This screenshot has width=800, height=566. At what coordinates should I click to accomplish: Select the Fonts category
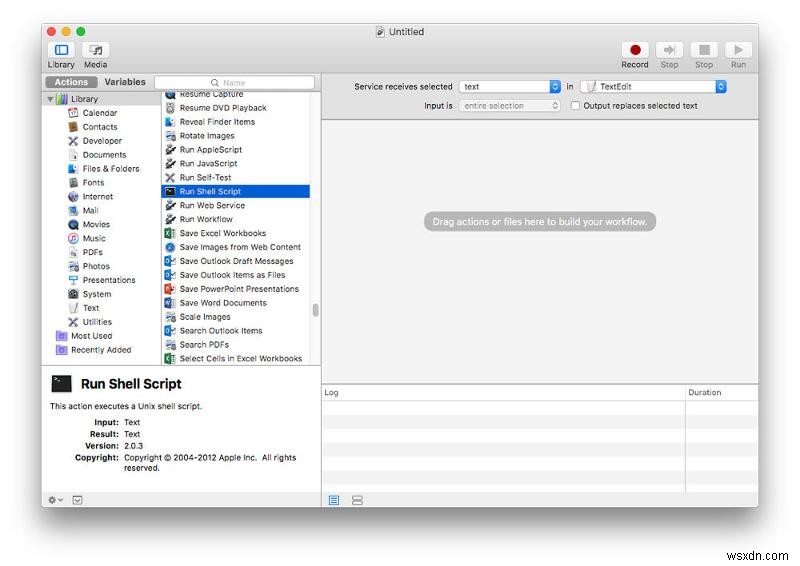click(x=93, y=182)
